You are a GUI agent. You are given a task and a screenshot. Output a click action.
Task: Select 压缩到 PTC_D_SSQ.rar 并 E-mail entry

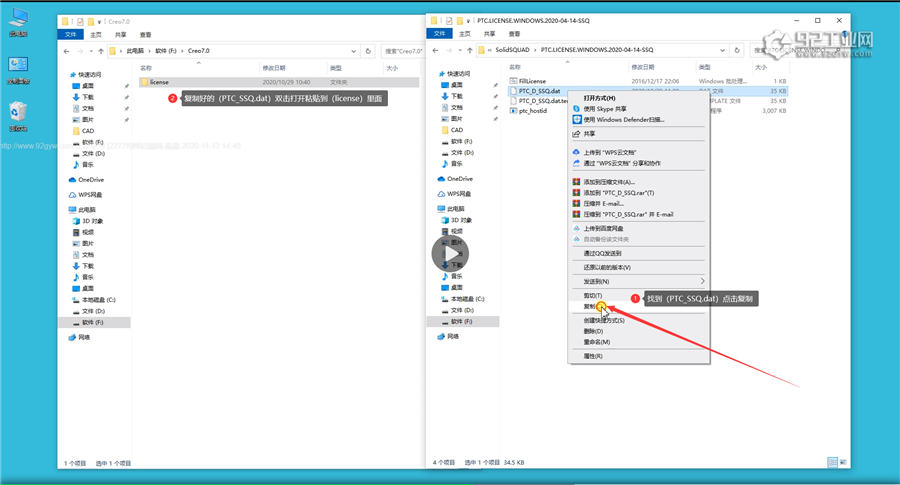click(629, 215)
